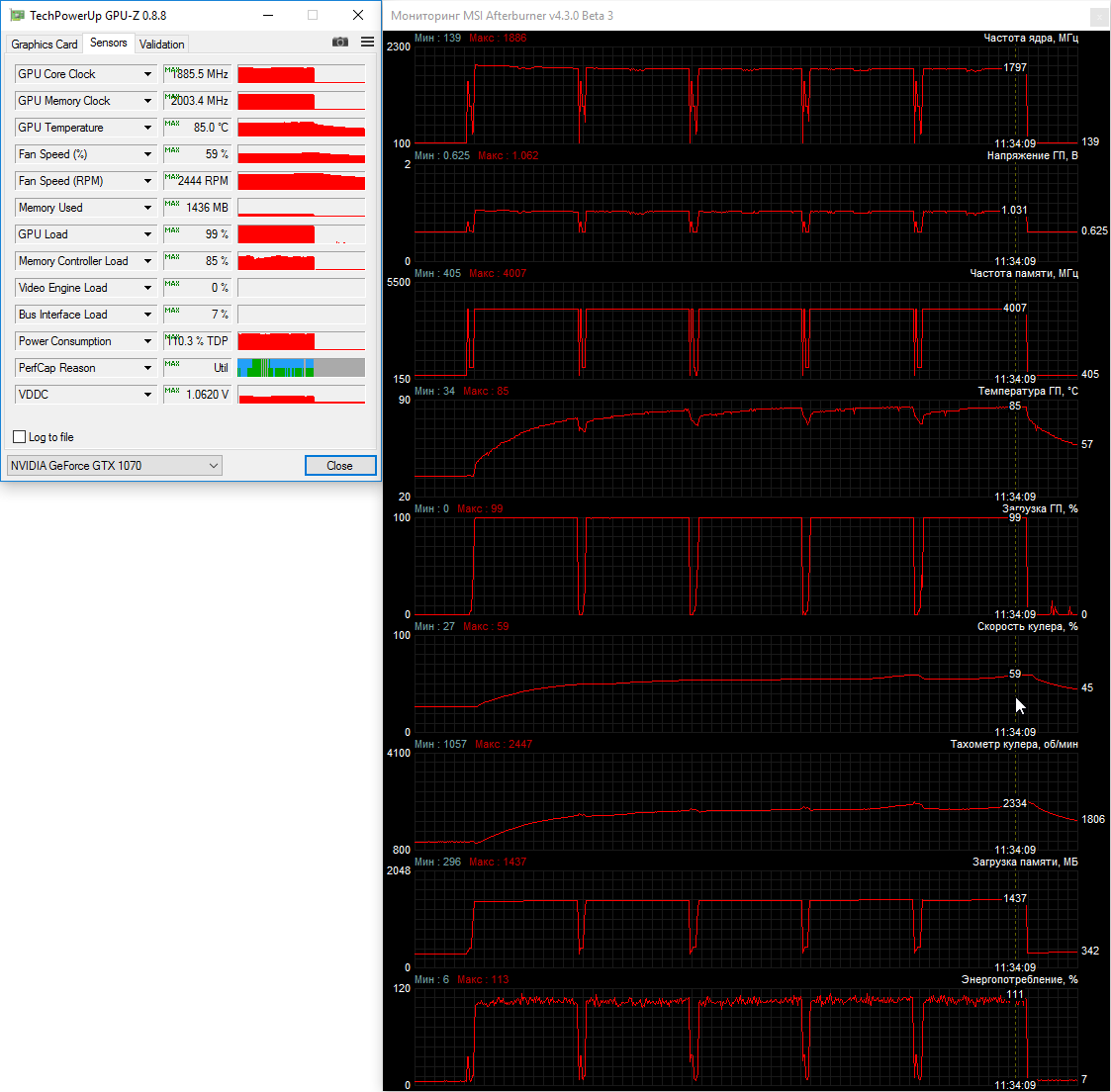
Task: Take a screenshot with the camera icon
Action: click(x=340, y=42)
